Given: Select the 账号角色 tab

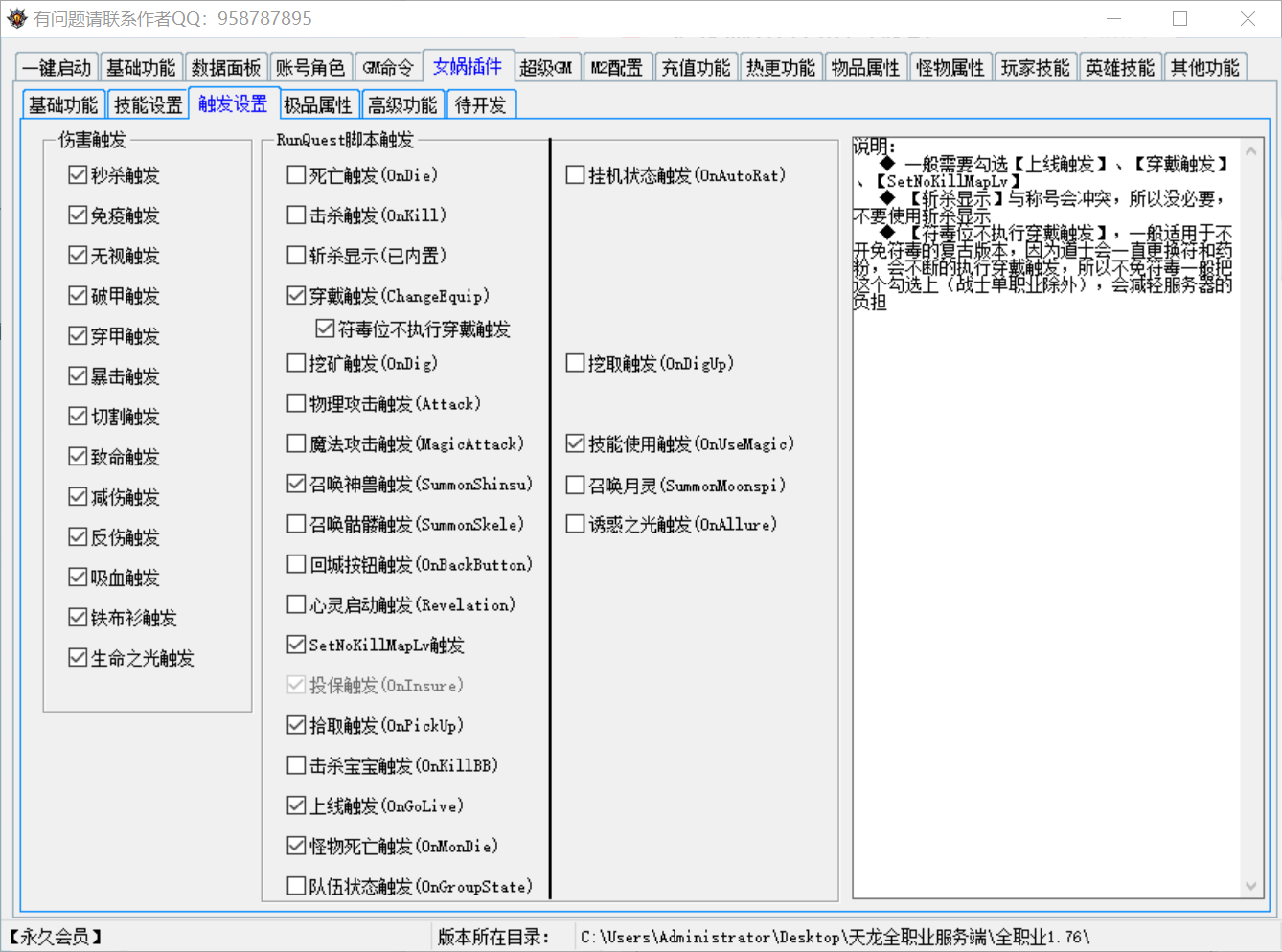Looking at the screenshot, I should 310,67.
